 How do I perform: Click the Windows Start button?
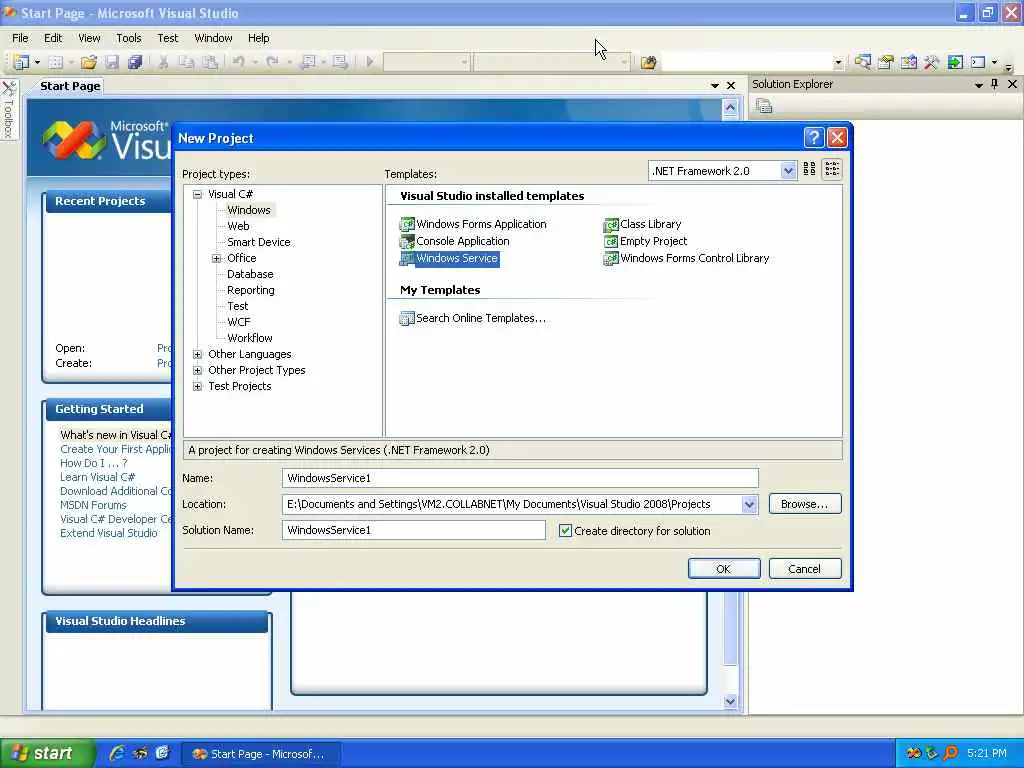[x=47, y=753]
